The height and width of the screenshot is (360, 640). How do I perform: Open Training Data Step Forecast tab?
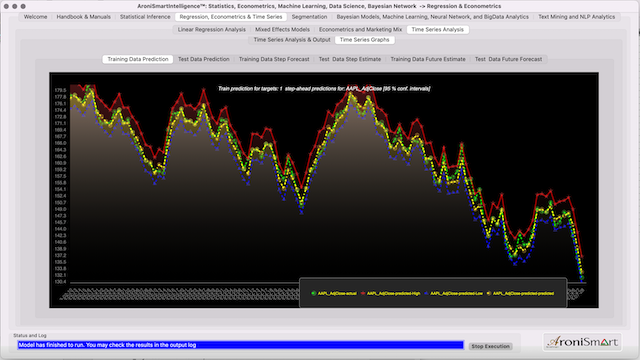274,59
